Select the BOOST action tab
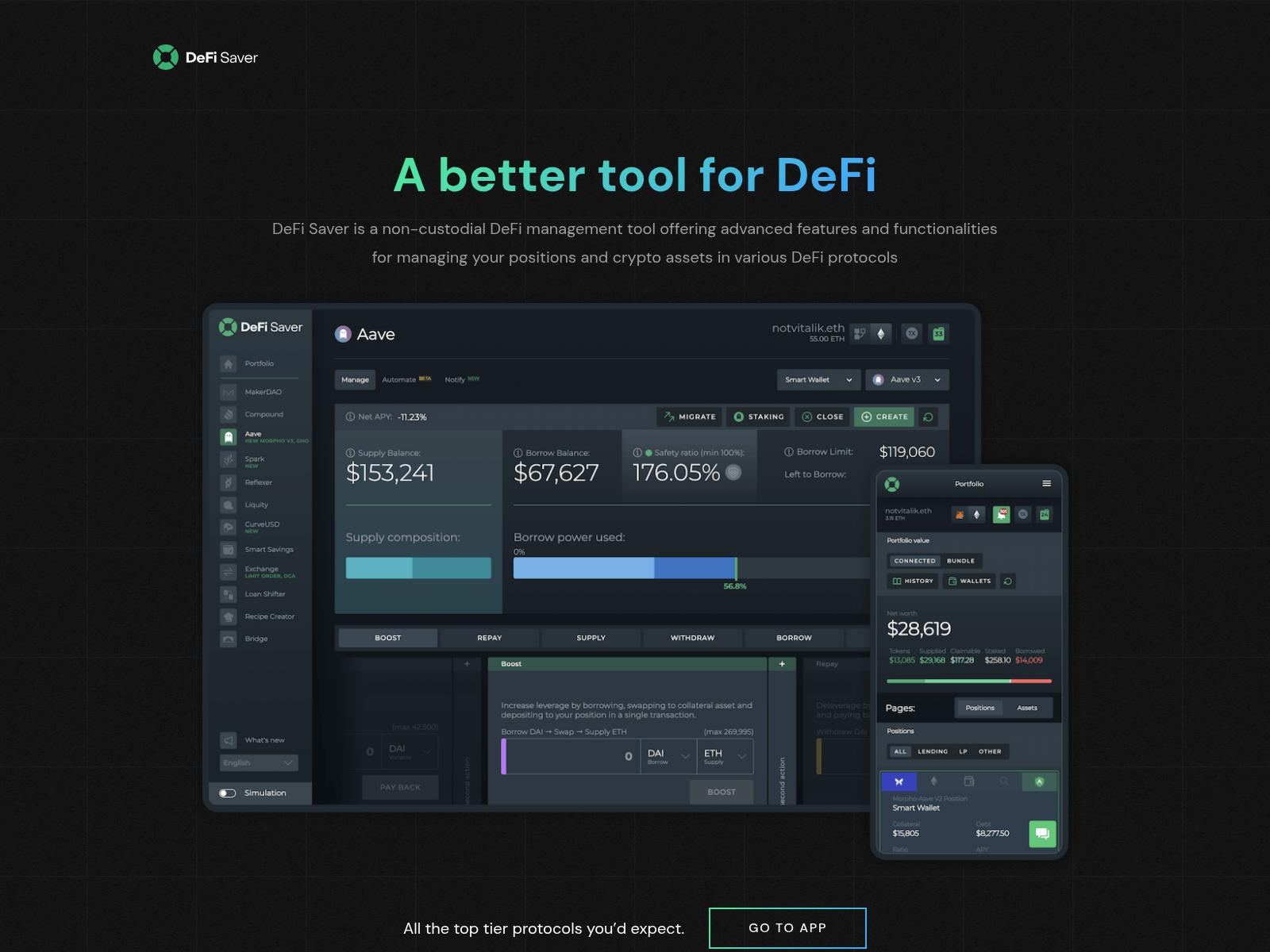 (x=388, y=638)
